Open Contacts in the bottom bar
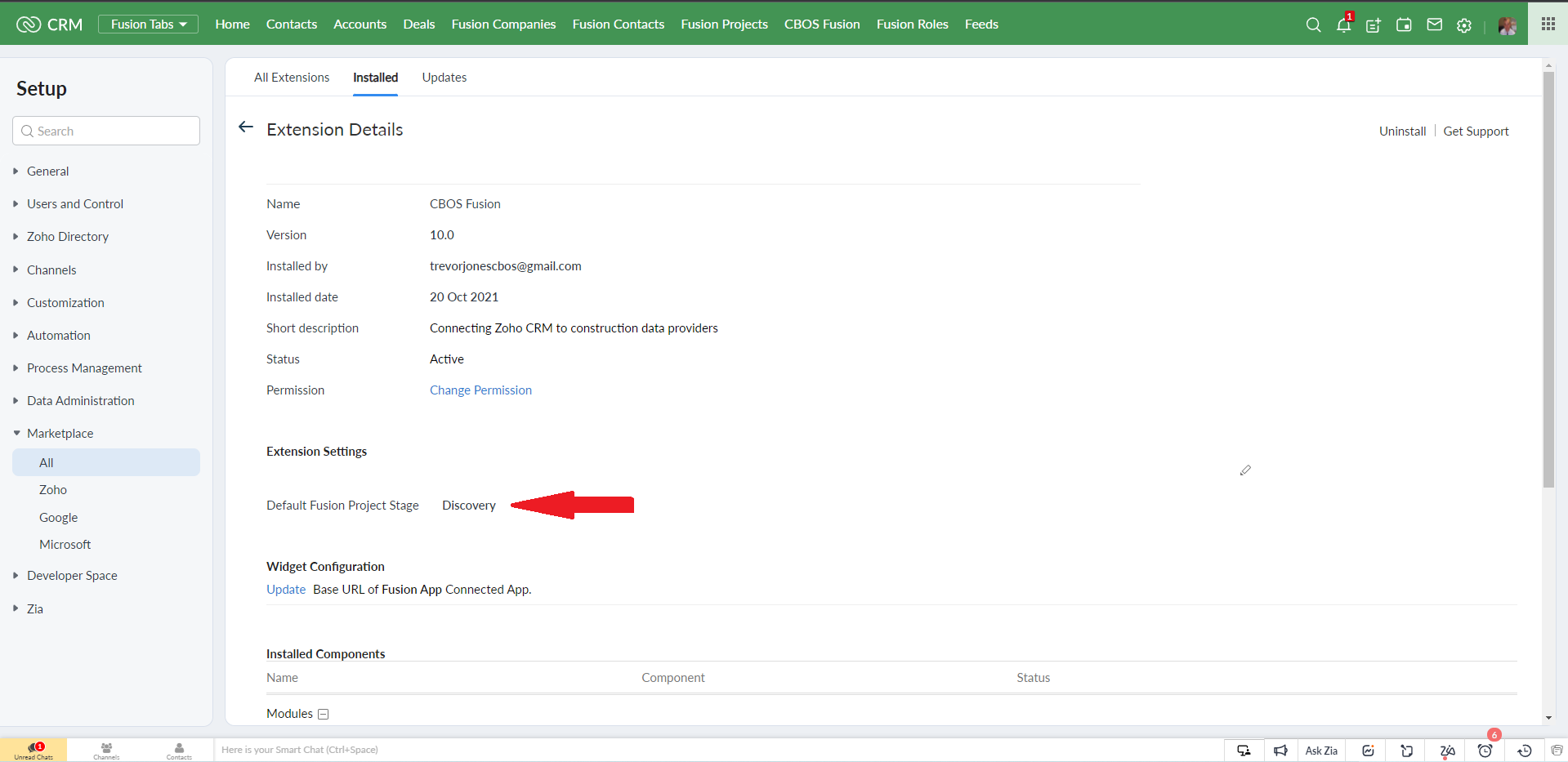 (x=179, y=750)
